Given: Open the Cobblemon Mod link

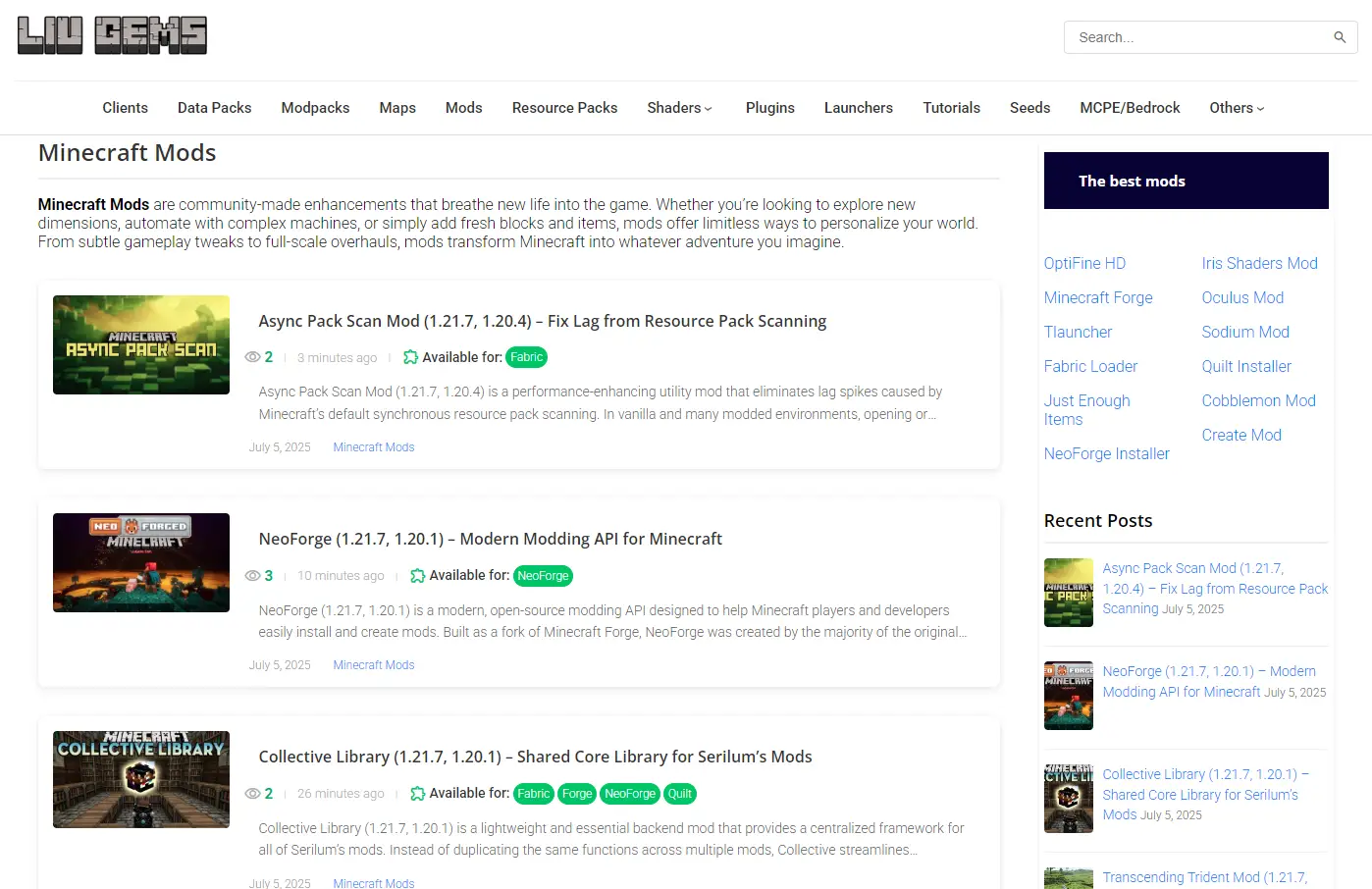Looking at the screenshot, I should pyautogui.click(x=1258, y=400).
